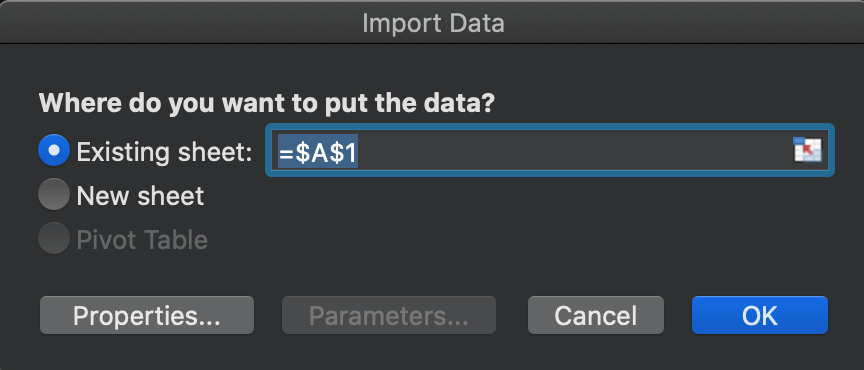Click the gap between Parameters... and Cancel buttons
The height and width of the screenshot is (370, 864).
pos(512,315)
